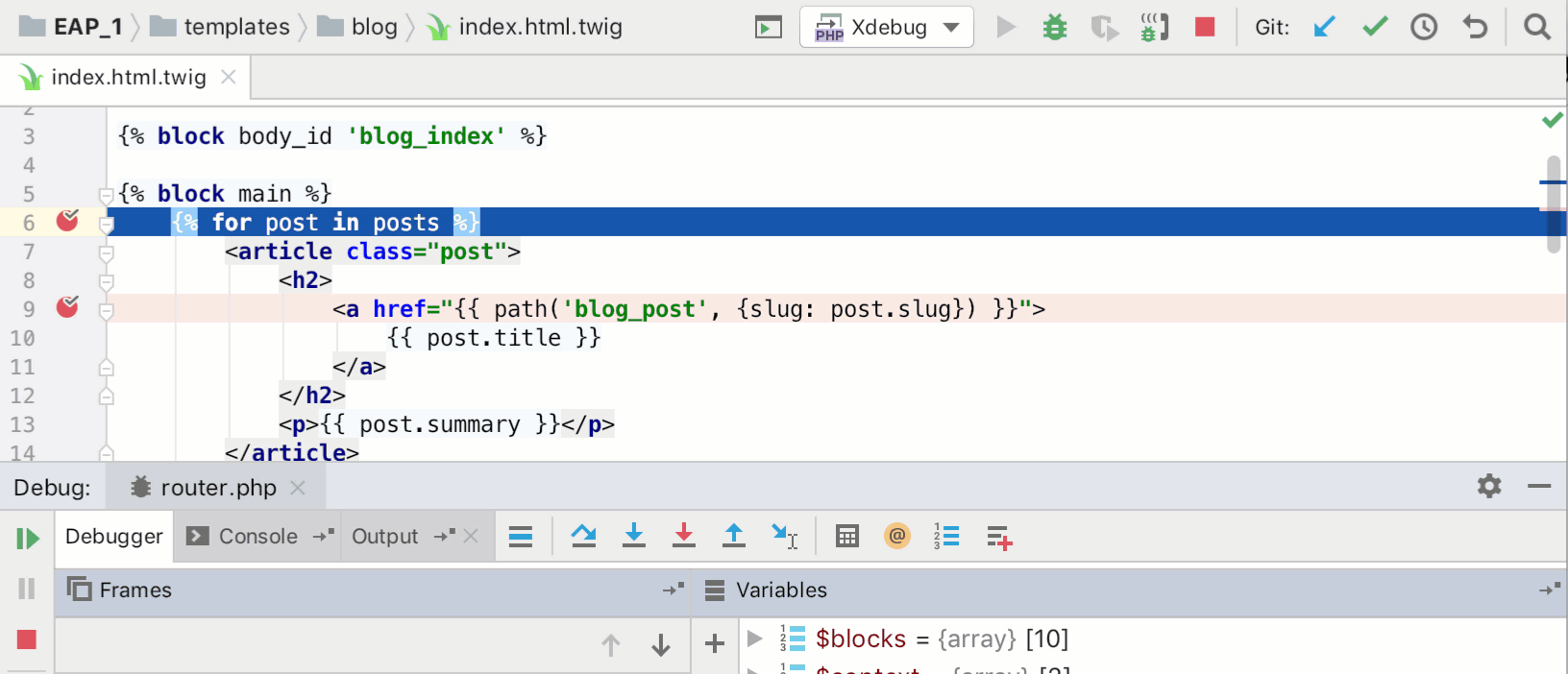Select index.html.twig in breadcrumb
Screen dimensions: 1568x674
pos(525,27)
